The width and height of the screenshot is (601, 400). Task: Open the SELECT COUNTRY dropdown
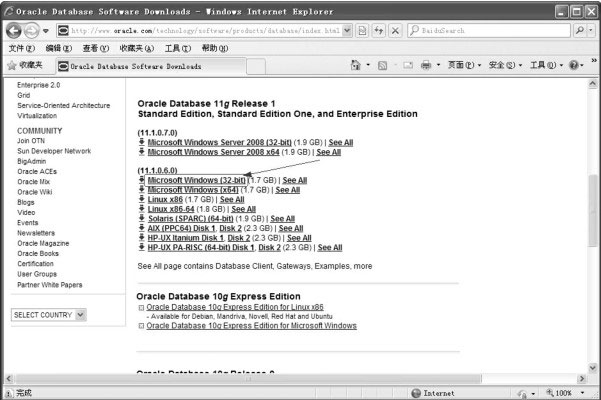point(49,315)
